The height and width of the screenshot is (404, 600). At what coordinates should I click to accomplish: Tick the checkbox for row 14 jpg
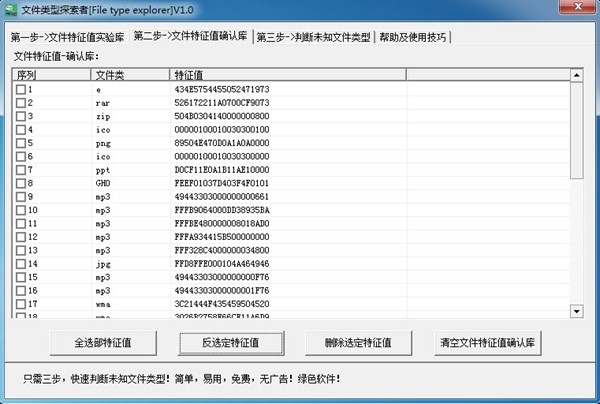tap(21, 264)
